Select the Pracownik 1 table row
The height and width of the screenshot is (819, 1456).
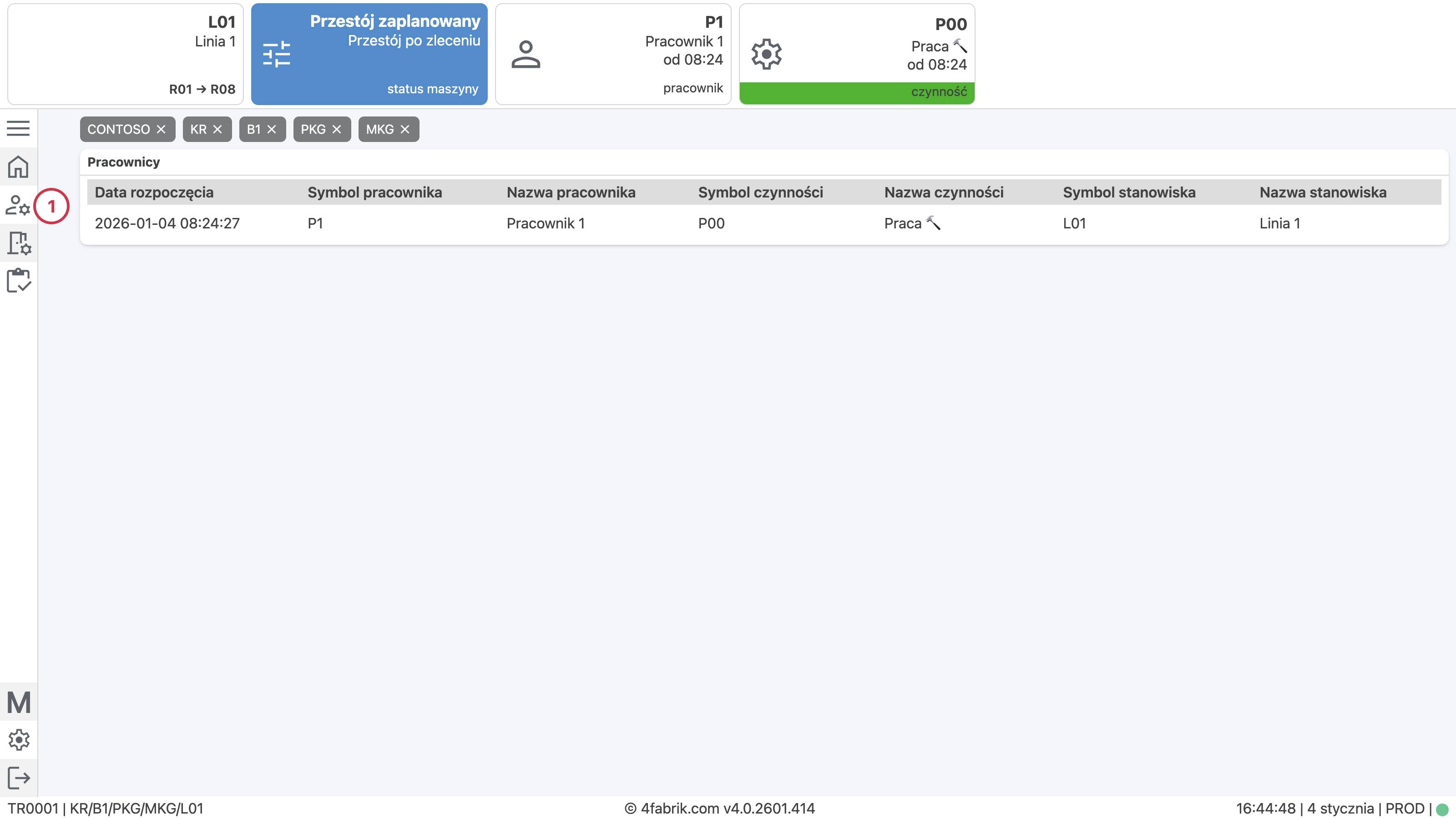pyautogui.click(x=546, y=224)
